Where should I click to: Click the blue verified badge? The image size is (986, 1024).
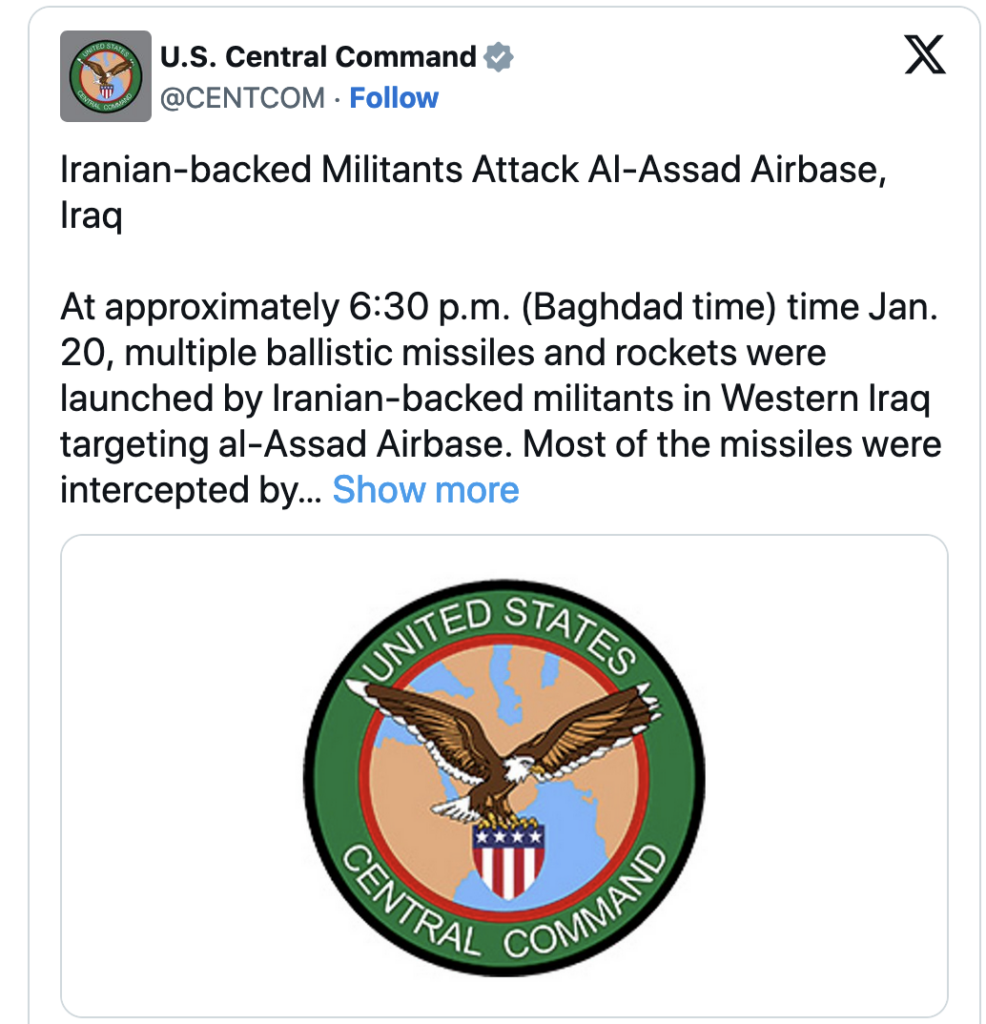pos(498,58)
